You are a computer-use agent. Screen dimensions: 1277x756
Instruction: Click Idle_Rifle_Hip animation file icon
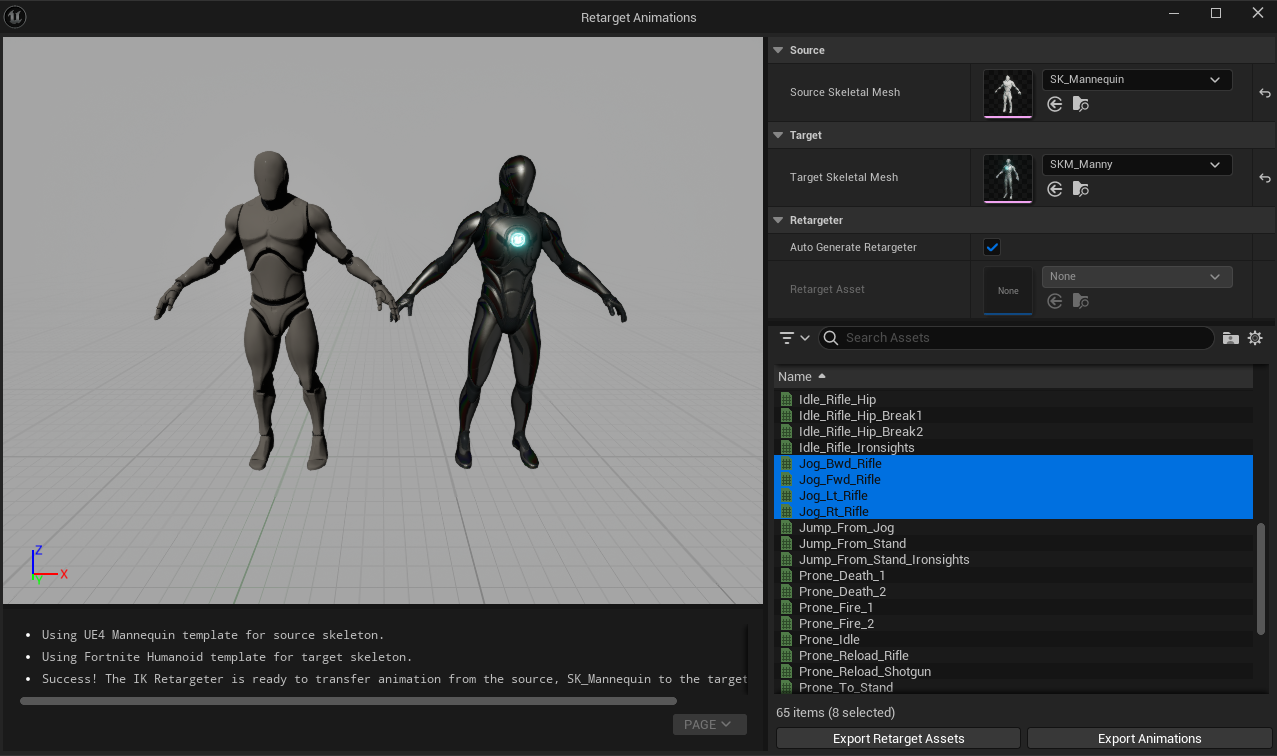click(786, 400)
